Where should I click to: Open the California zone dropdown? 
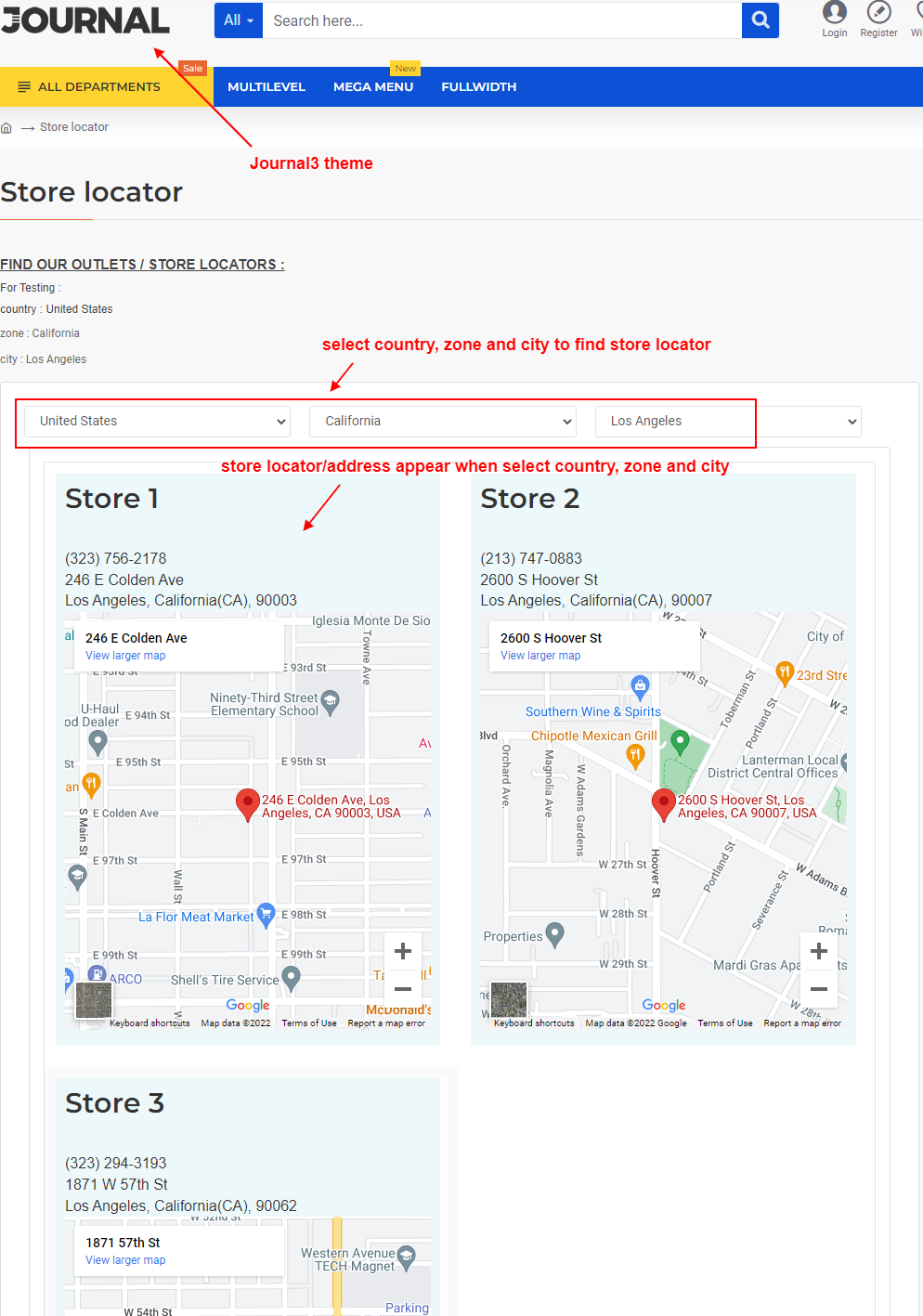(x=442, y=421)
